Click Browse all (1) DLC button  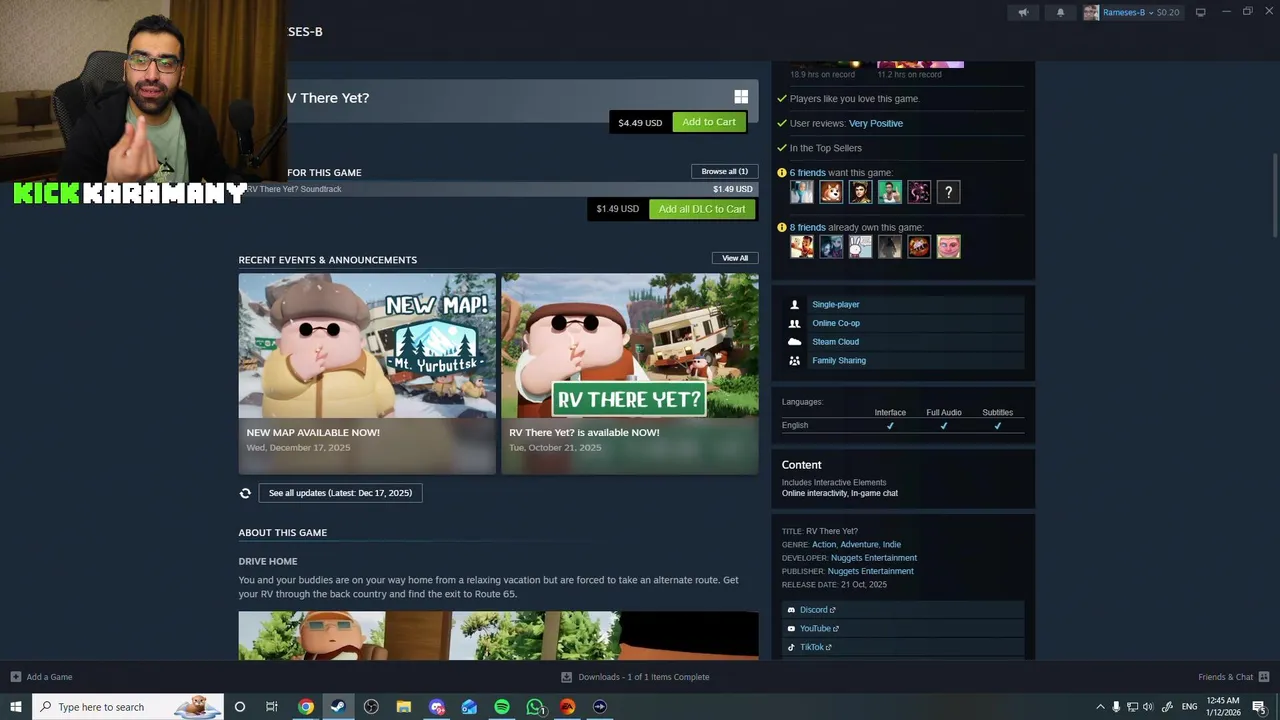(724, 171)
